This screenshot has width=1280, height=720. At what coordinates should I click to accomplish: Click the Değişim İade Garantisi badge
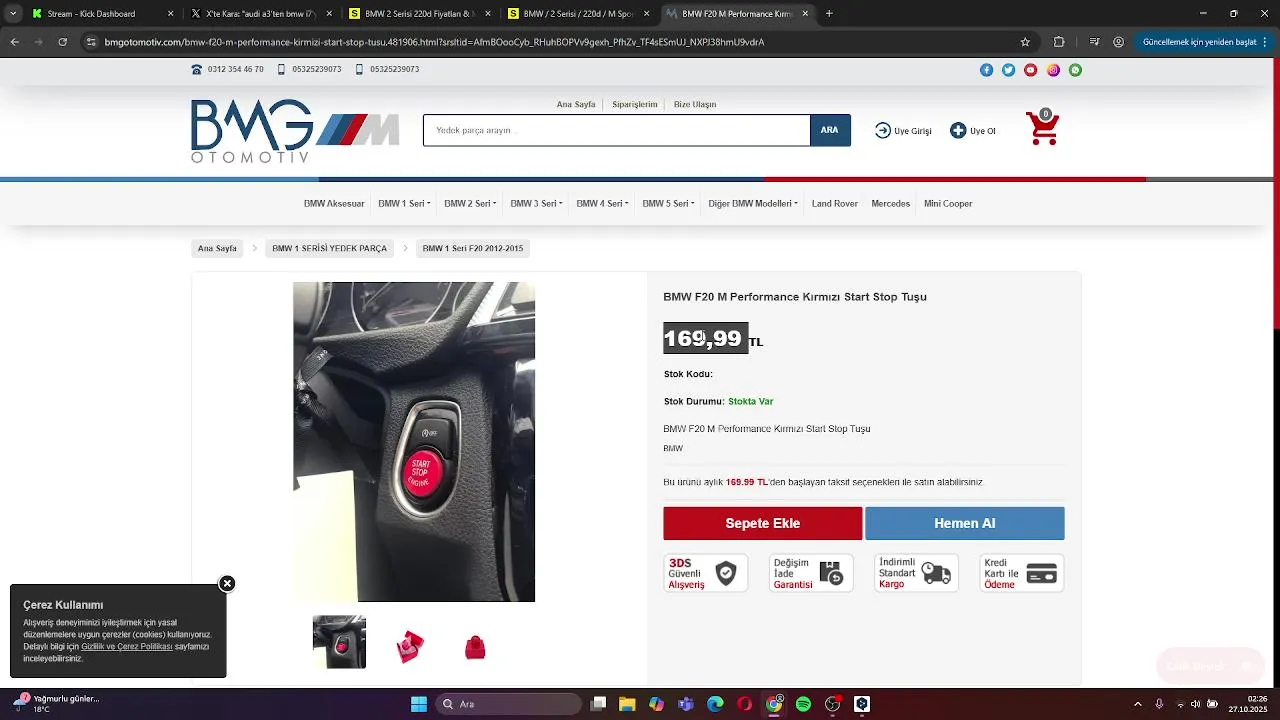[x=811, y=573]
